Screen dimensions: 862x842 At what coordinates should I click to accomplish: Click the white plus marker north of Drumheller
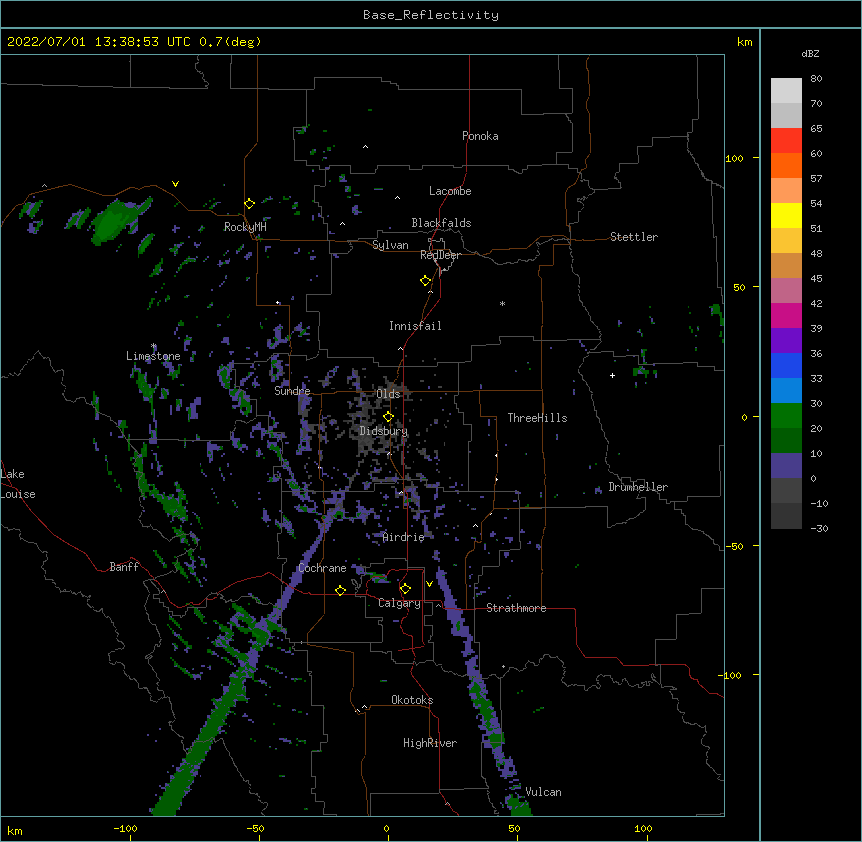(x=612, y=375)
